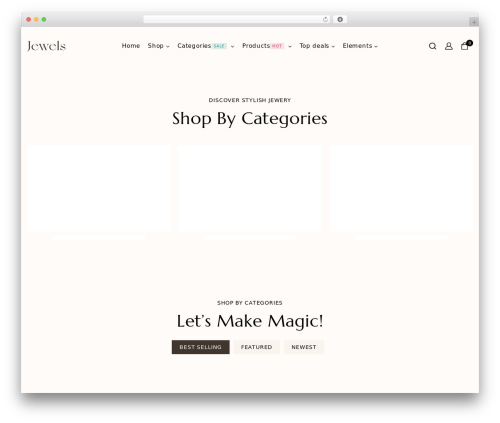
Task: Click the green maximize window button
Action: (44, 19)
